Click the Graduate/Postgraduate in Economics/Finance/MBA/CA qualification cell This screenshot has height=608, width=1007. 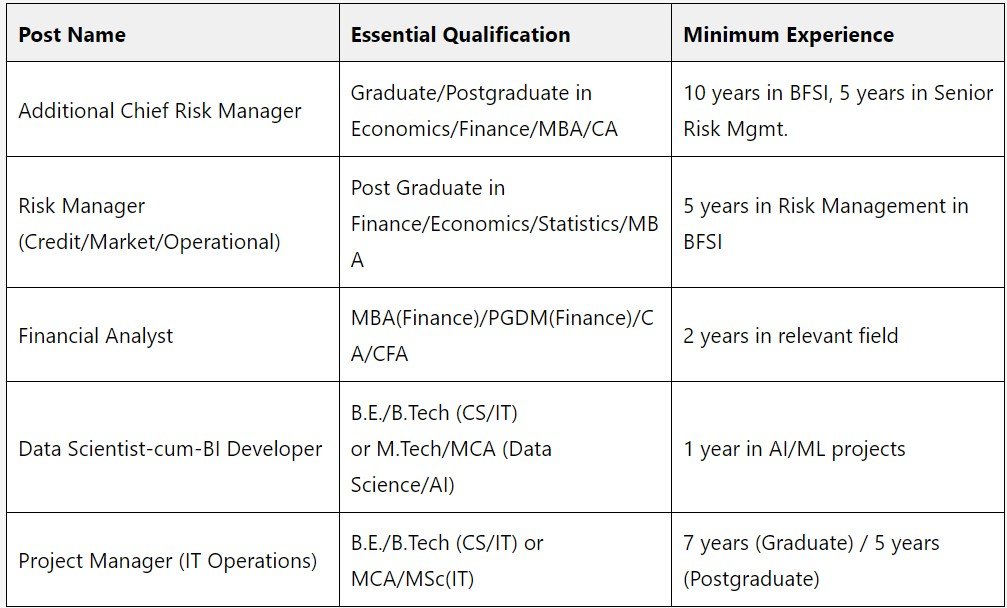tap(484, 111)
